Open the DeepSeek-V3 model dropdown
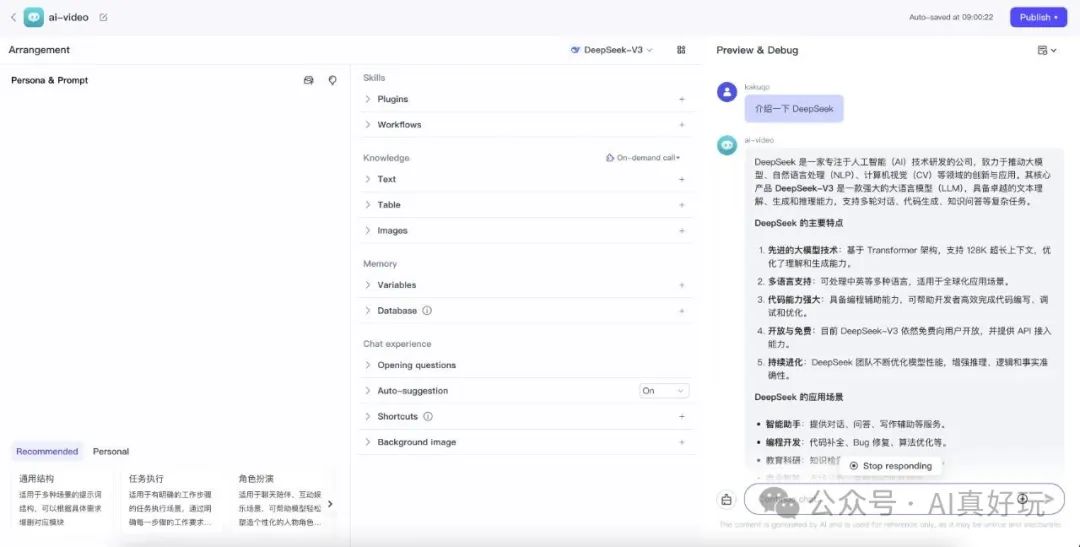Image resolution: width=1080 pixels, height=547 pixels. pyautogui.click(x=612, y=50)
